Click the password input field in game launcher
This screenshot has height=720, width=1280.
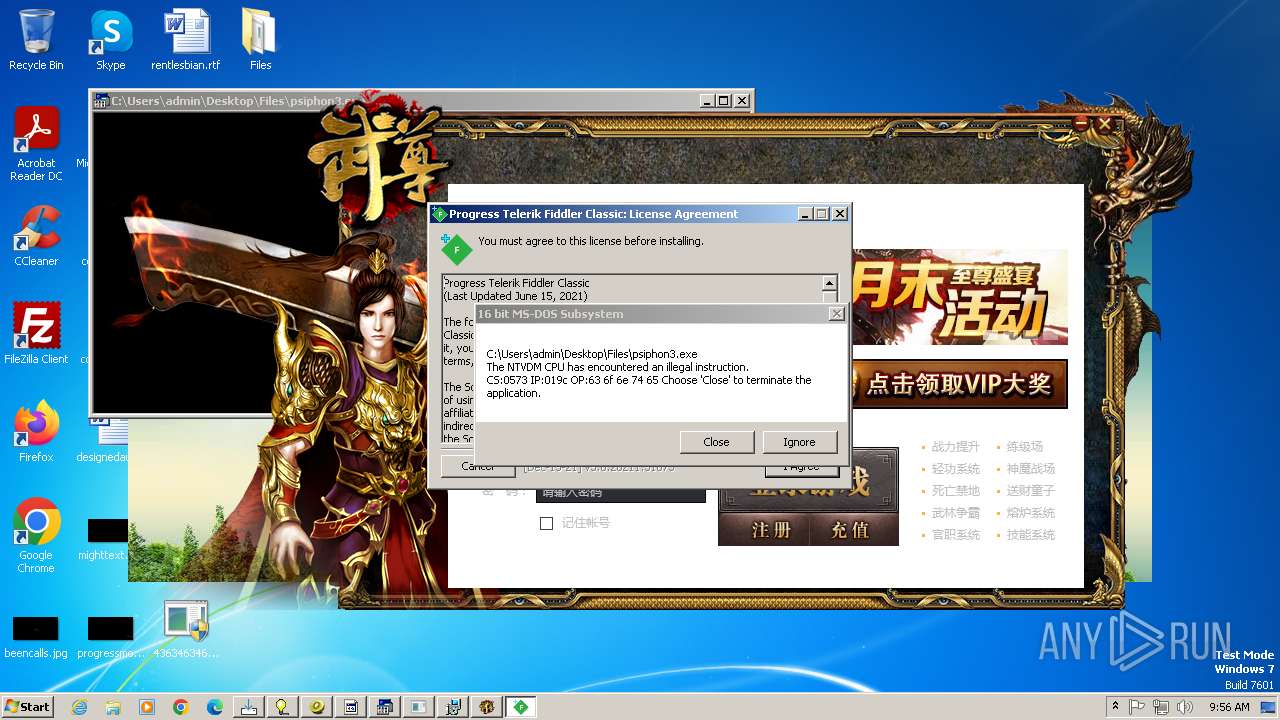click(620, 492)
